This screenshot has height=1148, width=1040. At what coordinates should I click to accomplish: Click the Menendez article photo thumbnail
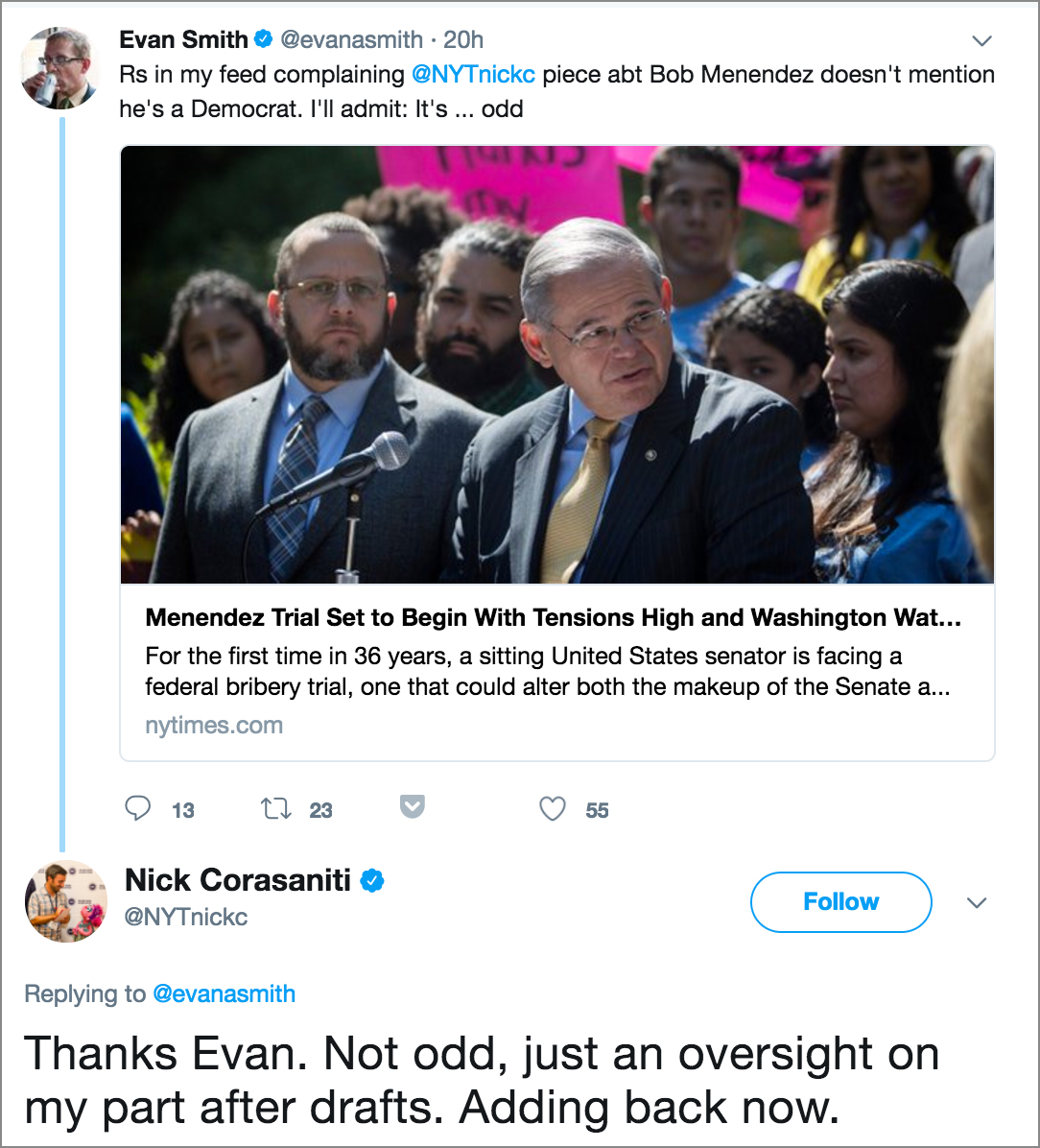click(x=557, y=365)
